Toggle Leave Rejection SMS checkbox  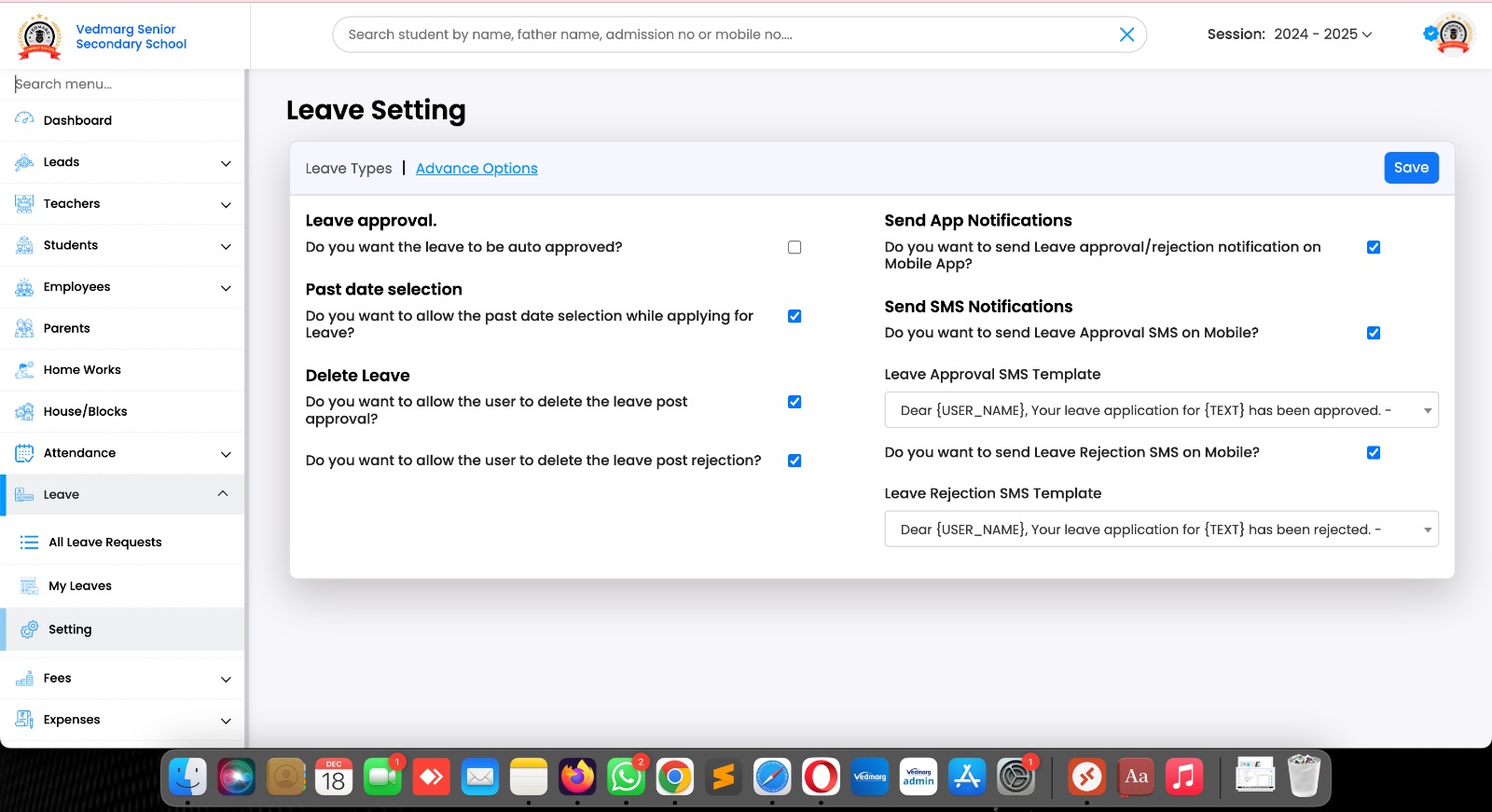pos(1374,452)
